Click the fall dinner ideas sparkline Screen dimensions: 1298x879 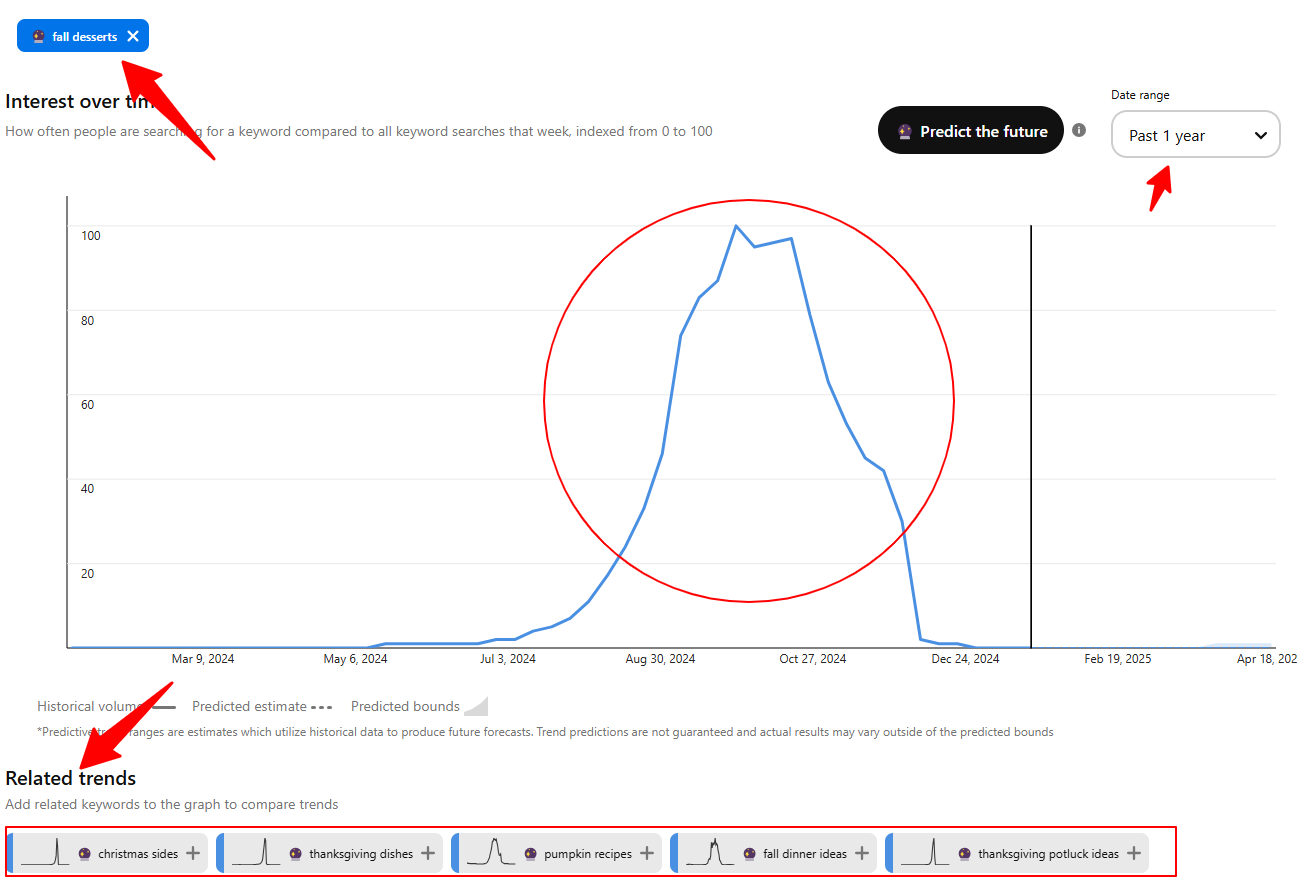pos(710,853)
